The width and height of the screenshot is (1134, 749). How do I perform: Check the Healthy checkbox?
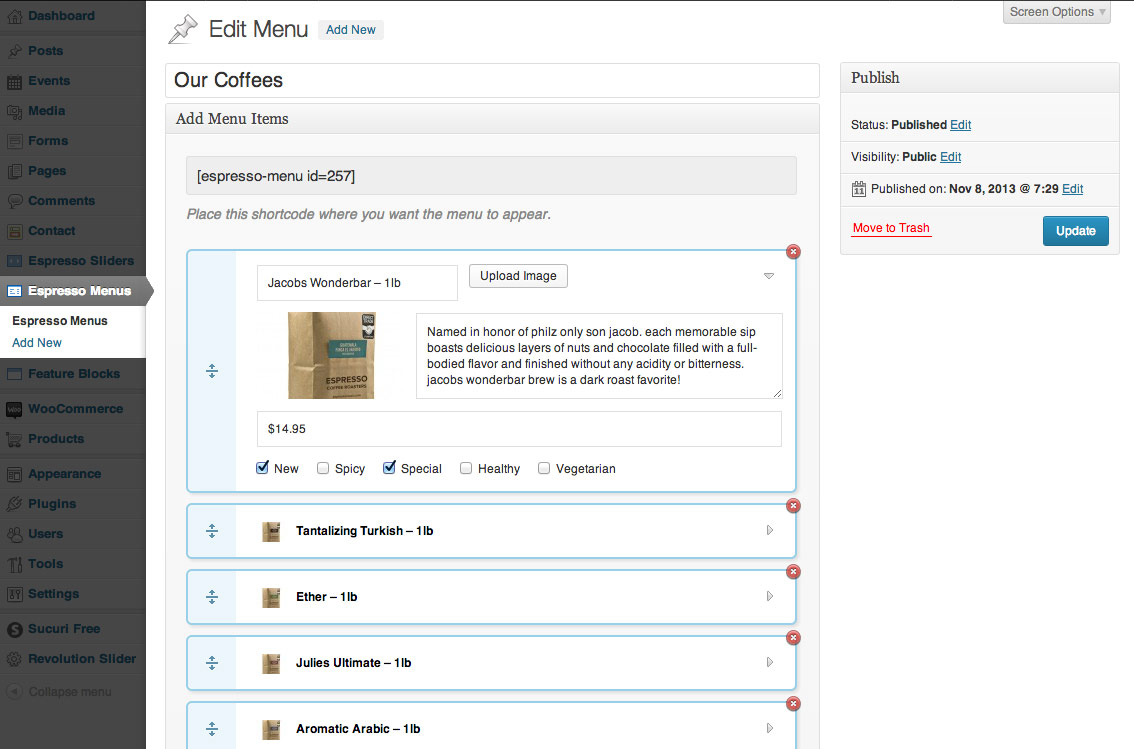coord(466,468)
